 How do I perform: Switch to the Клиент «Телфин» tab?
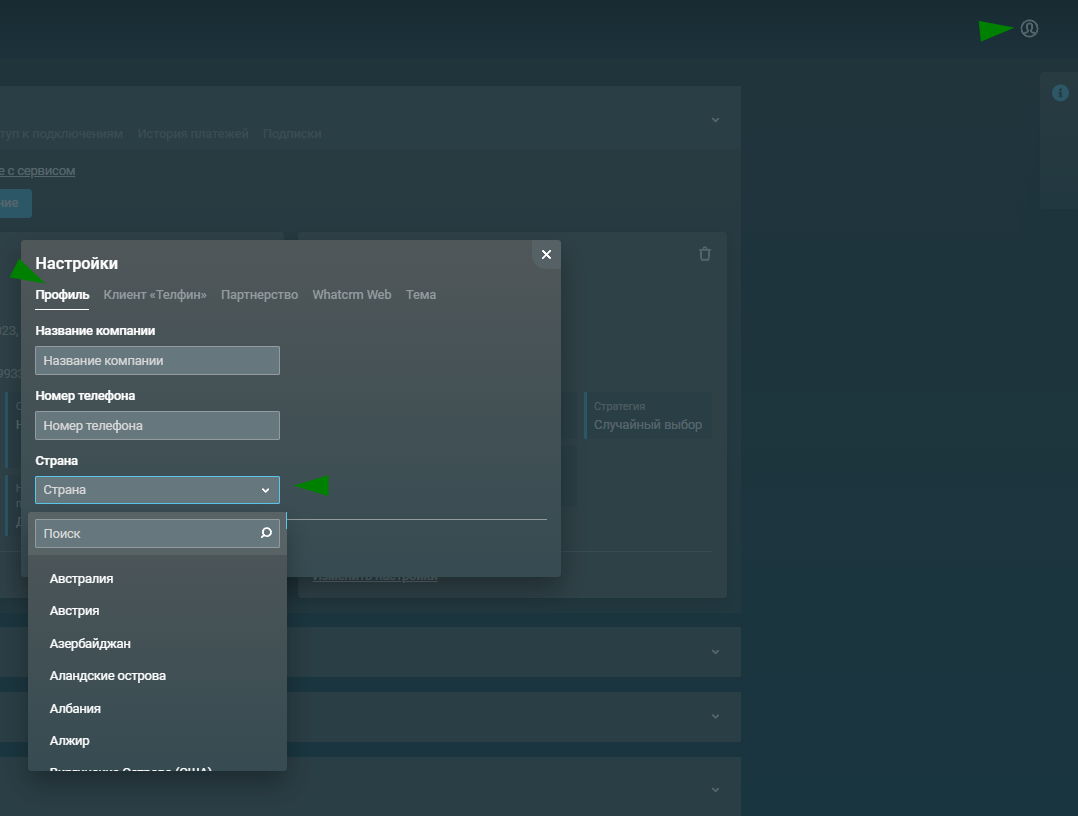click(x=155, y=295)
